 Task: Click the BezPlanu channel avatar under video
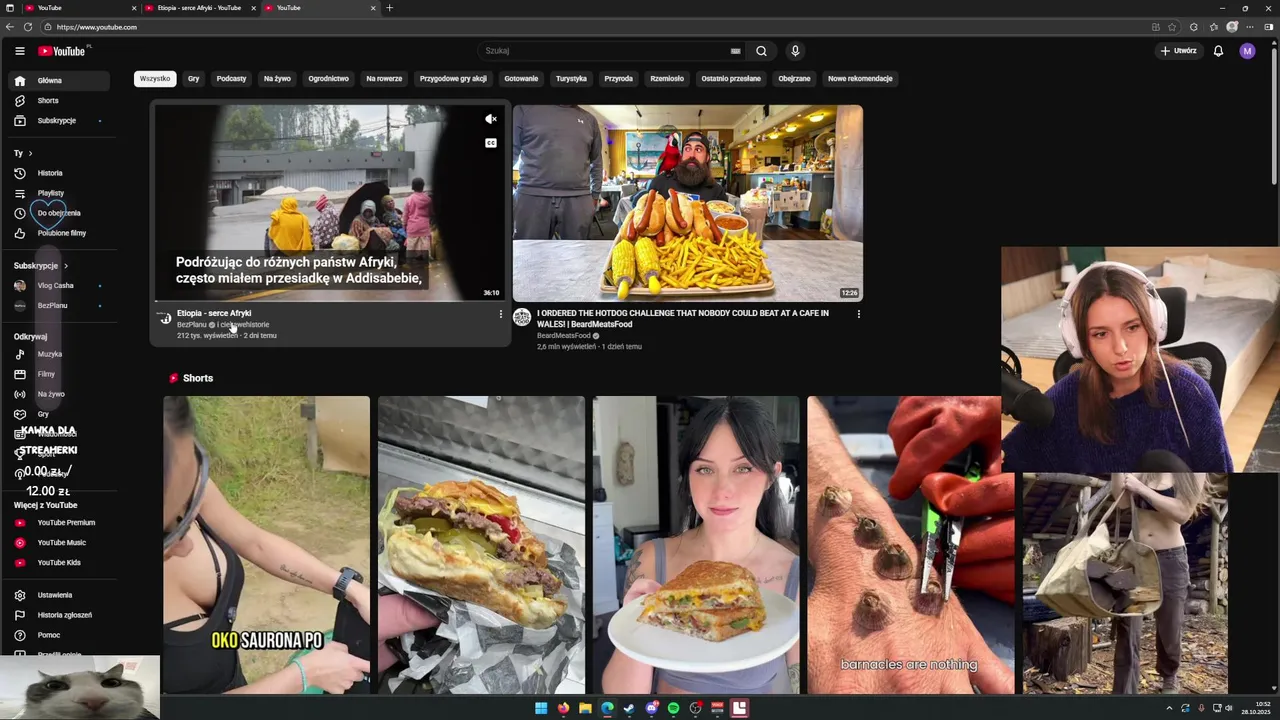coord(165,318)
